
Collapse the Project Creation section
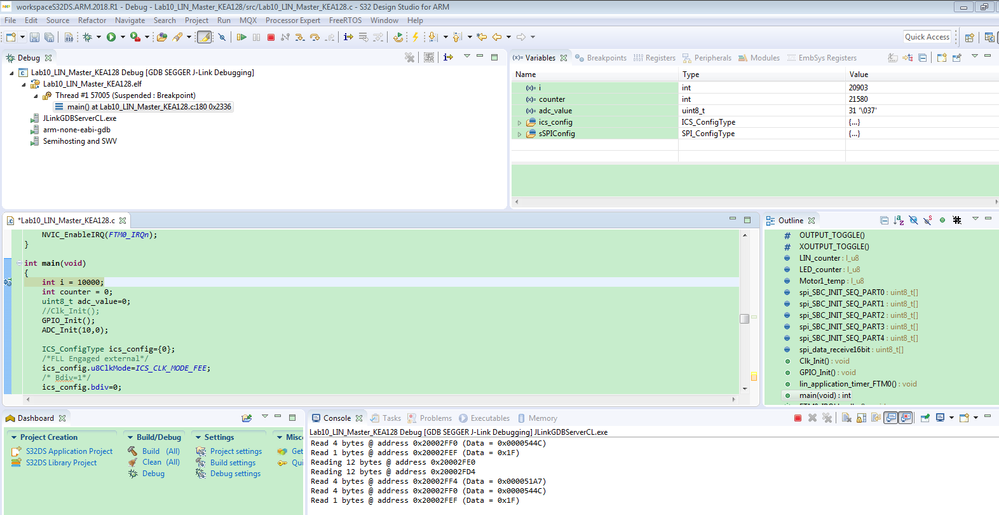pyautogui.click(x=14, y=437)
